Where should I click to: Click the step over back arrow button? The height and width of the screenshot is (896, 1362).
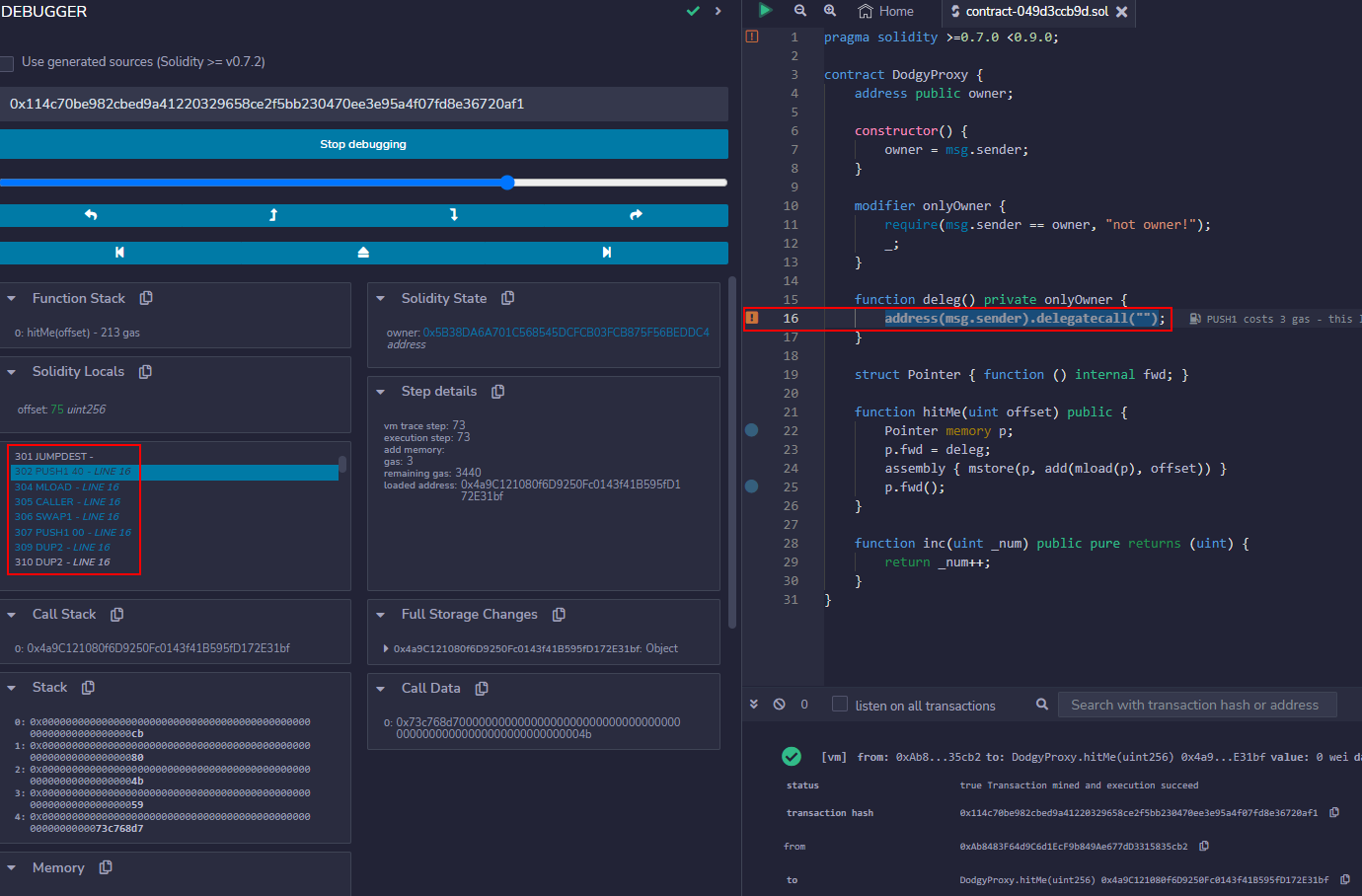[91, 215]
